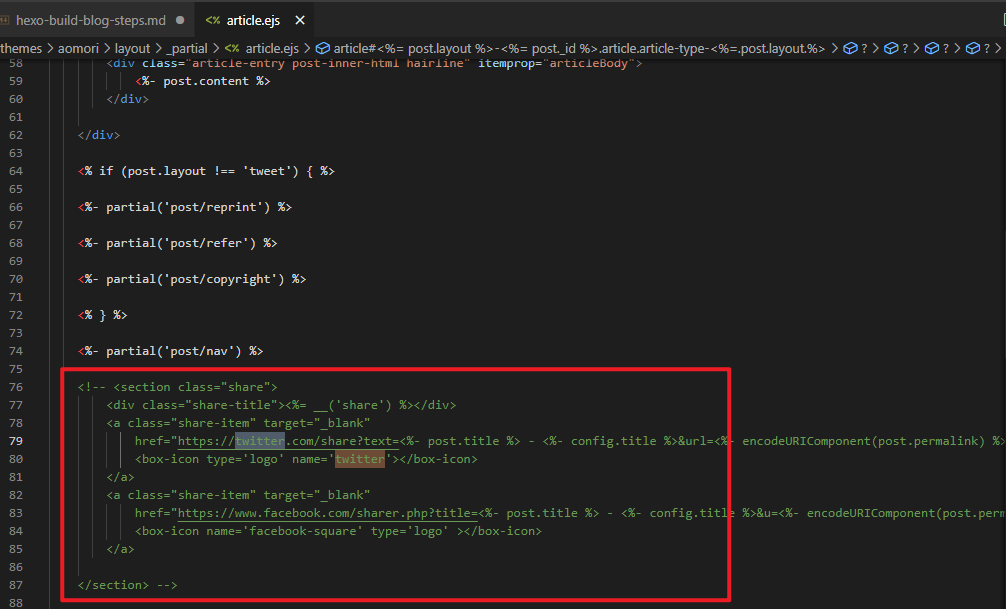Screen dimensions: 1006x609
Task: Click first cube icon after article# breadcrumb
Action: (850, 48)
